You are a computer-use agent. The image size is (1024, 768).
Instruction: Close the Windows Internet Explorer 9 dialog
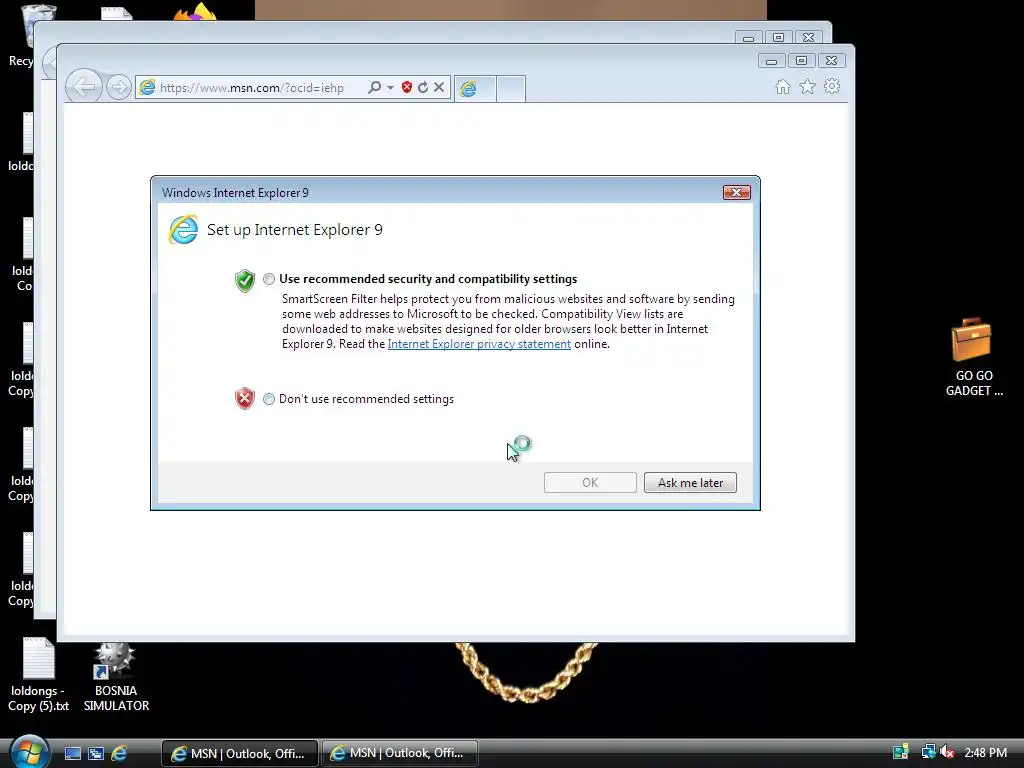[x=737, y=193]
